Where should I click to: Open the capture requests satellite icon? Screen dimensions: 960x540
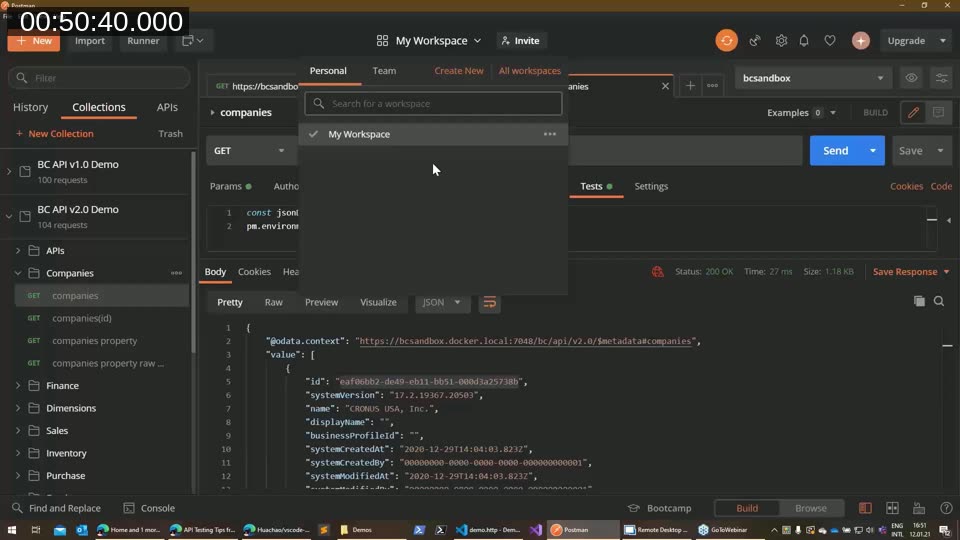pyautogui.click(x=754, y=40)
